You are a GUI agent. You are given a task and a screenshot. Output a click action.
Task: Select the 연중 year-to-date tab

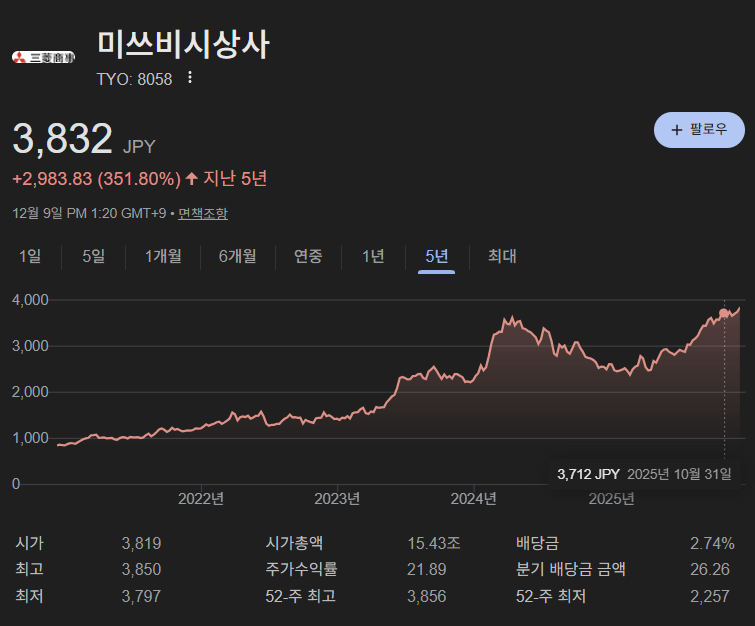308,256
